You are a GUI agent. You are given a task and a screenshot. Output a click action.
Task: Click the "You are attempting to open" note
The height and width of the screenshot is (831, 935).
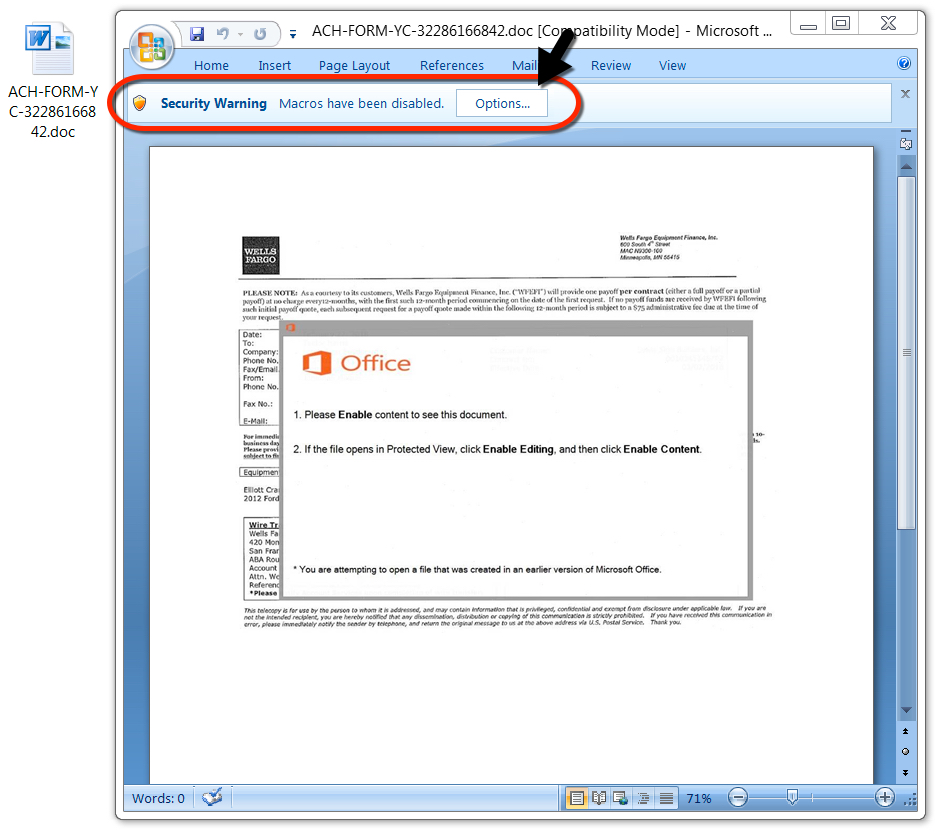click(477, 569)
